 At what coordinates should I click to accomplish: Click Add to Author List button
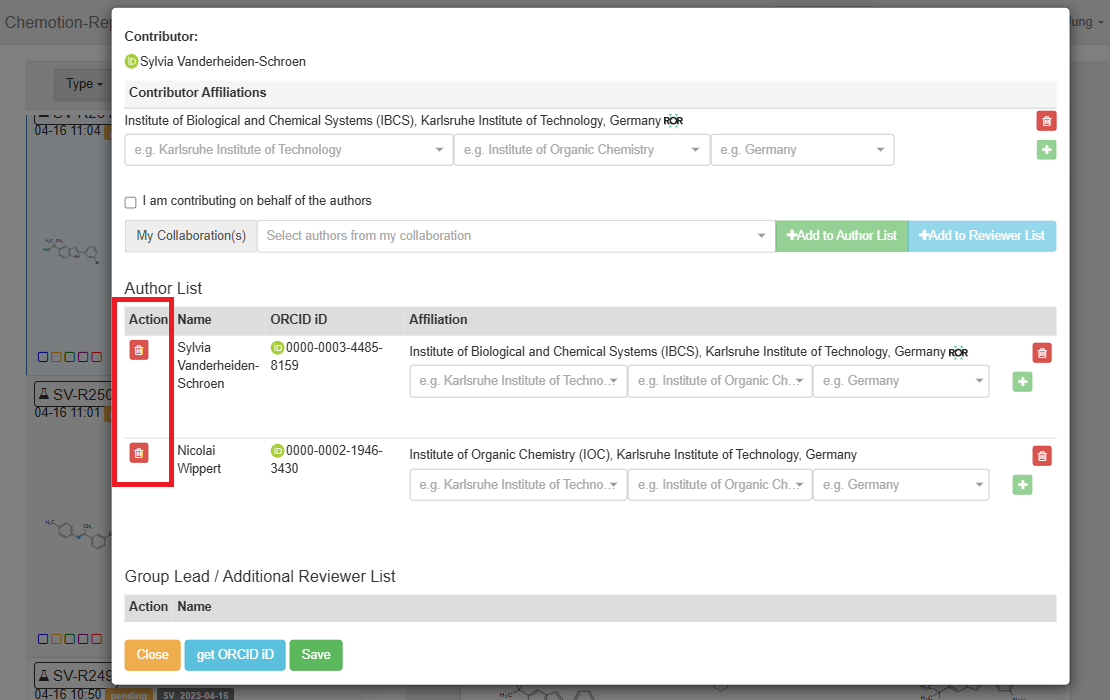tap(841, 236)
